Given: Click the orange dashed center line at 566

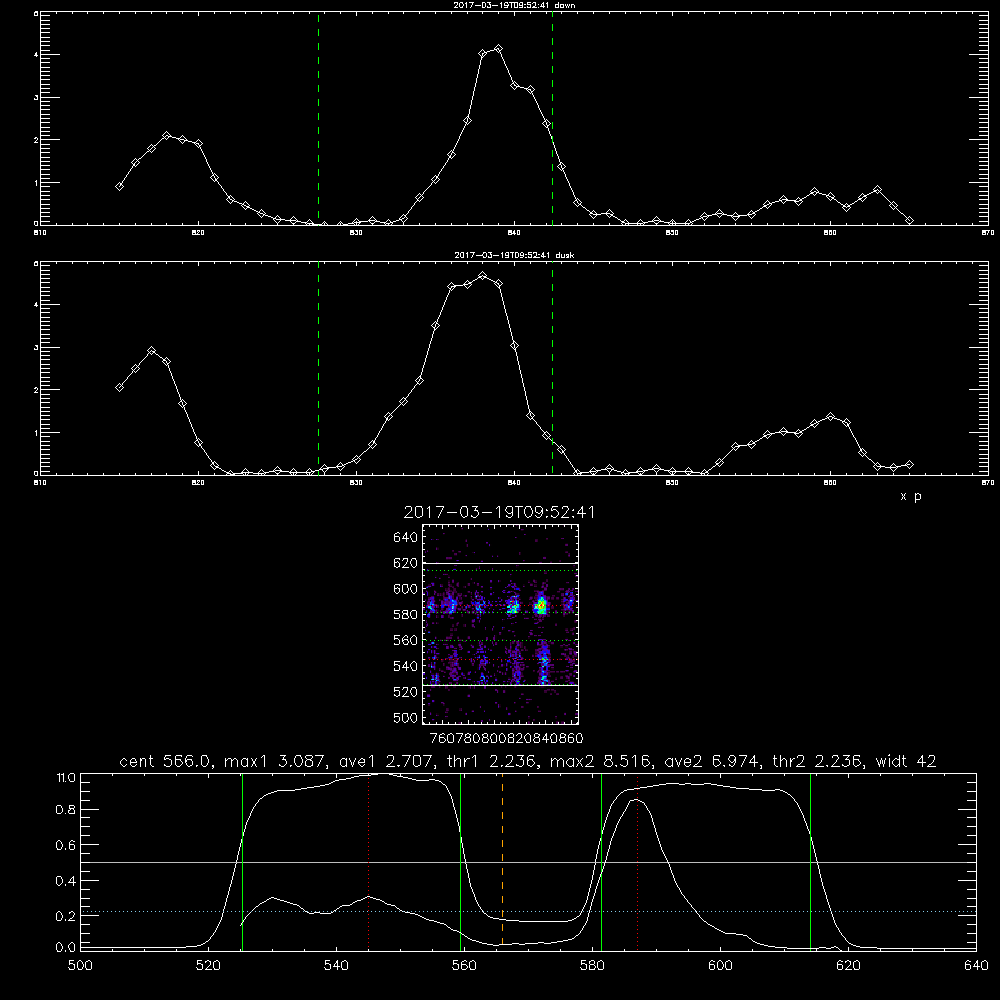Looking at the screenshot, I should [503, 861].
